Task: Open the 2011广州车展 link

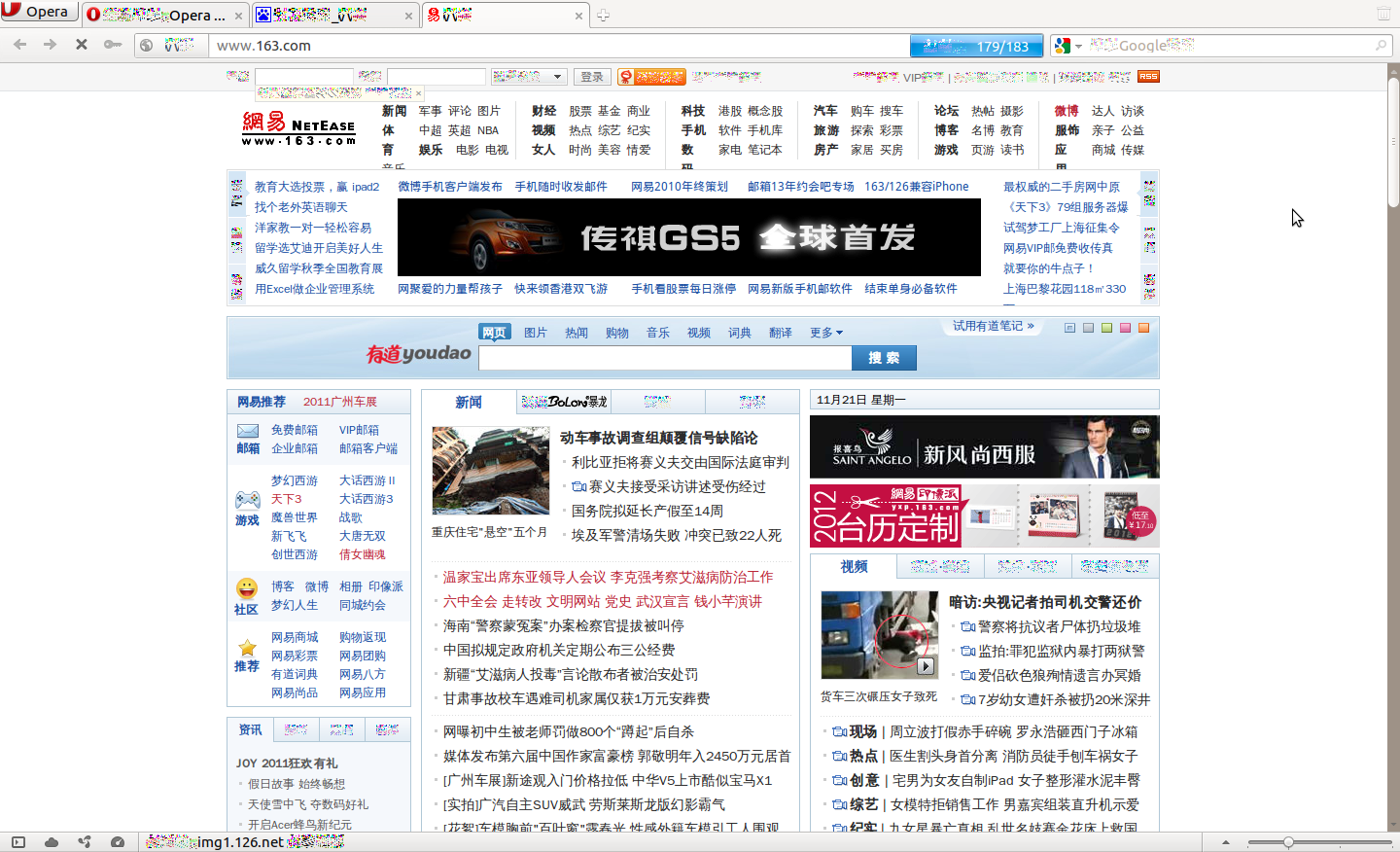Action: click(x=340, y=402)
